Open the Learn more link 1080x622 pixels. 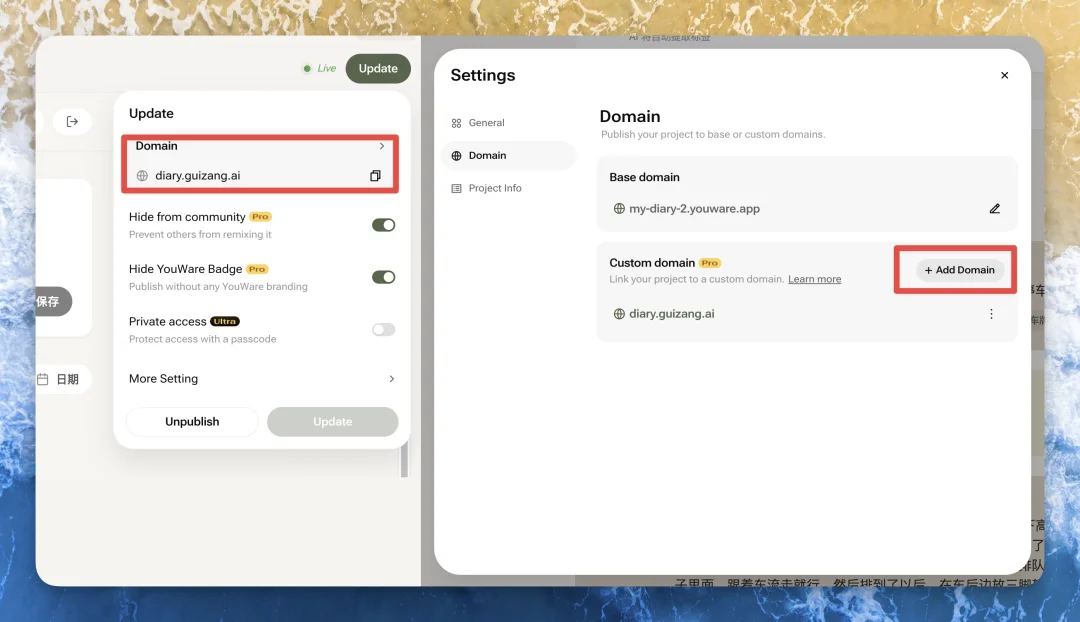point(814,280)
